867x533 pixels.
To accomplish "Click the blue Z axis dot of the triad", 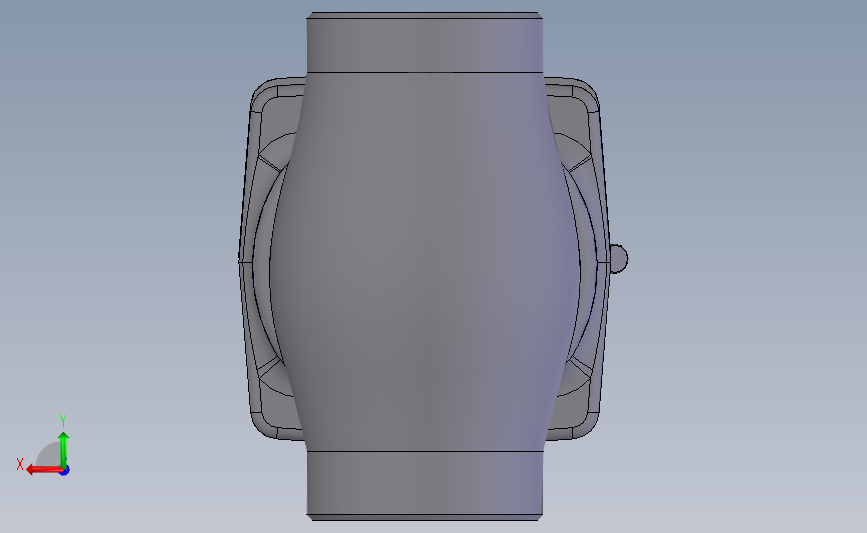I will 65,470.
